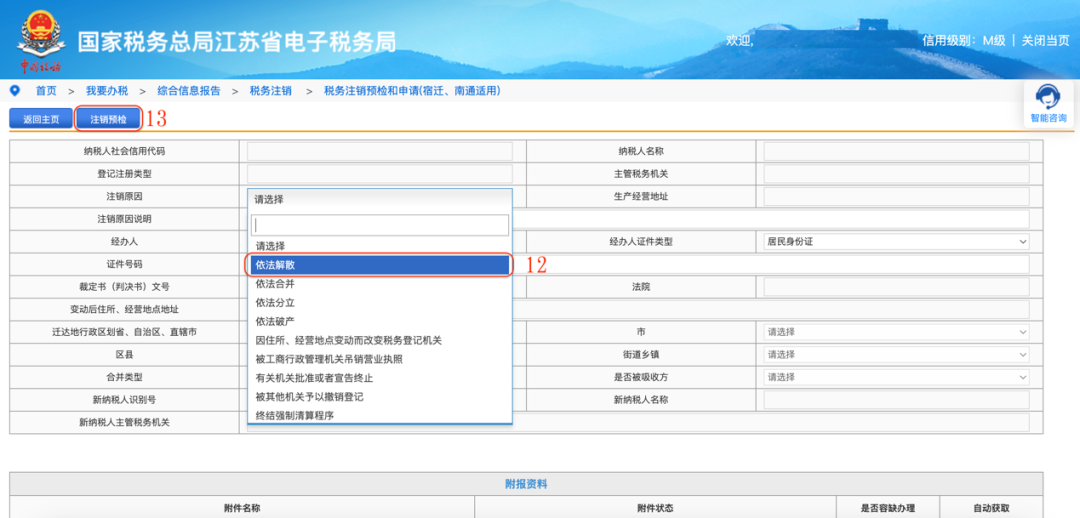
Task: Click the 自动获取 column header
Action: coord(991,508)
